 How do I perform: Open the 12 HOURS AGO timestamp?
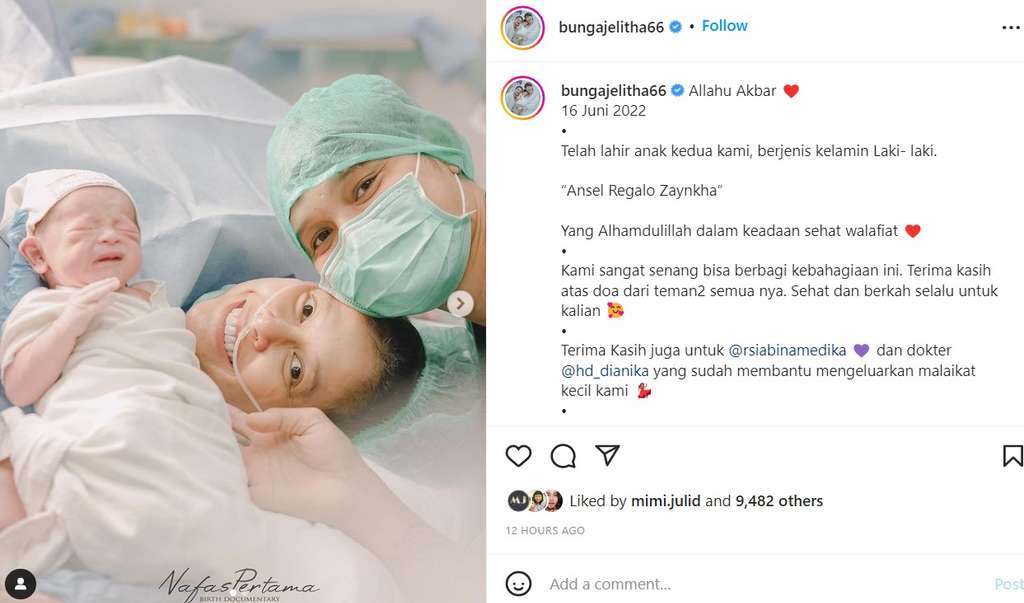tap(545, 530)
